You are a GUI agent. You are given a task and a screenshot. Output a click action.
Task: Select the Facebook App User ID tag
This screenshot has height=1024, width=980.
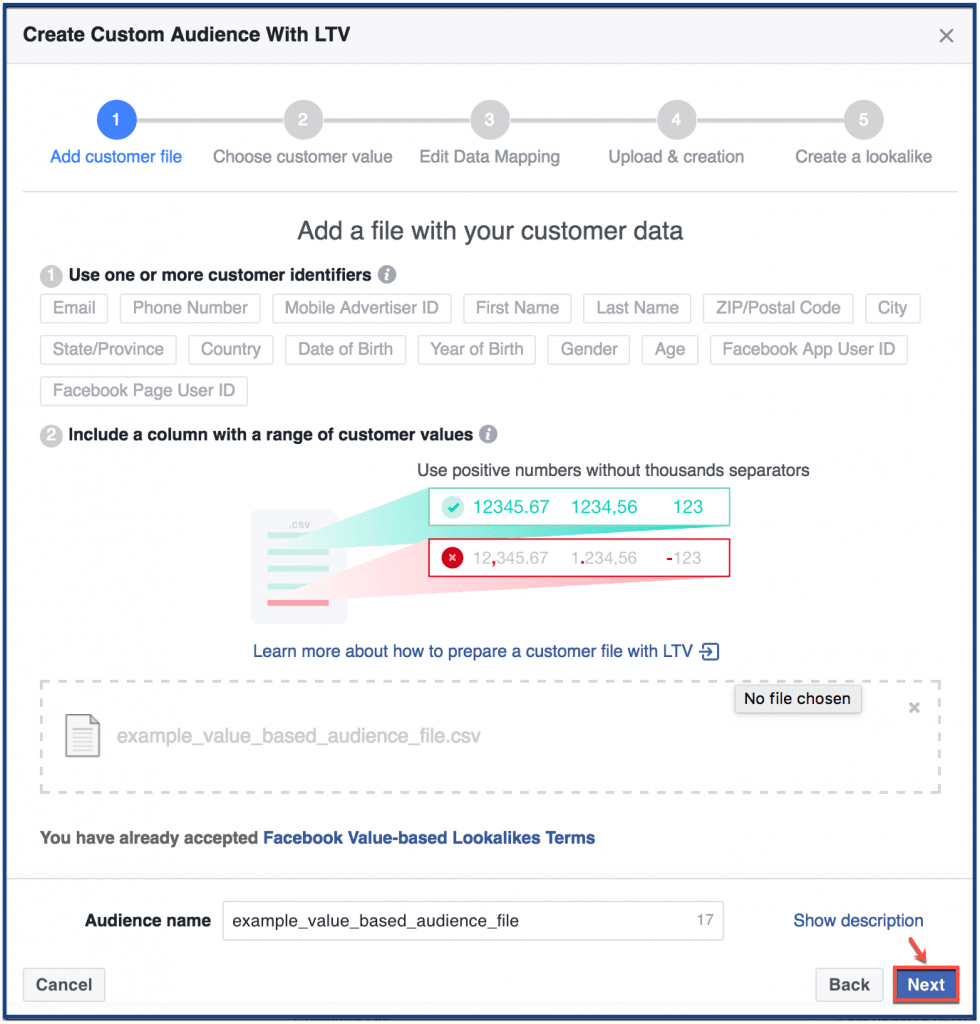[808, 349]
